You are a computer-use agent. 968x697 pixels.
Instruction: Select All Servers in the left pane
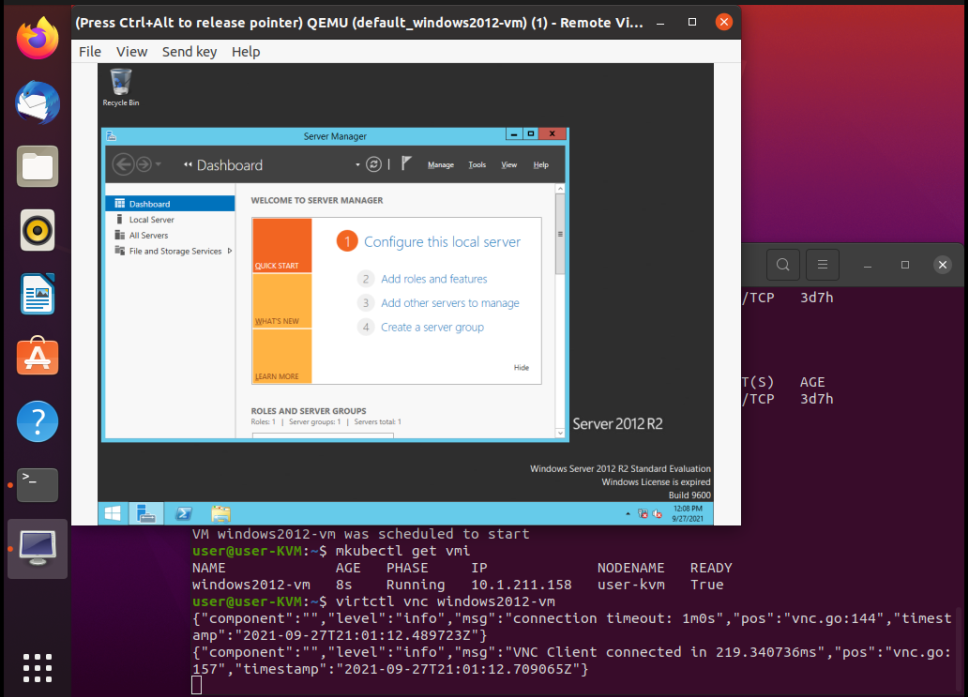170,235
